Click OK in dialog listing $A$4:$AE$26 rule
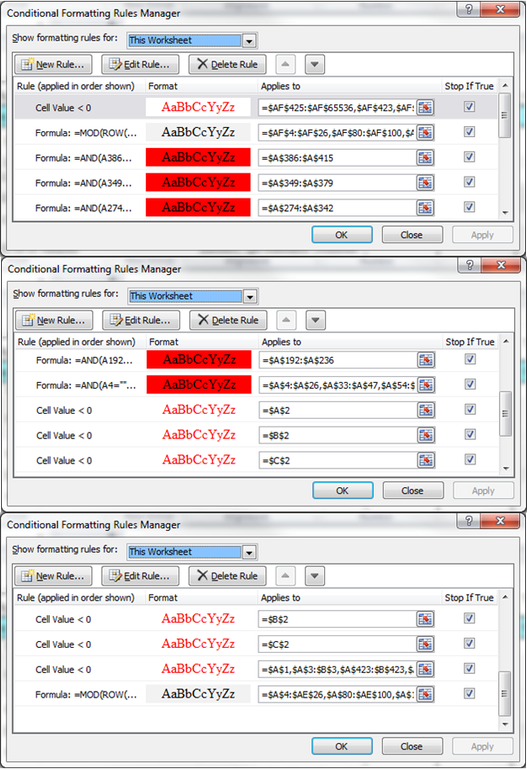Image resolution: width=527 pixels, height=769 pixels. 342,746
